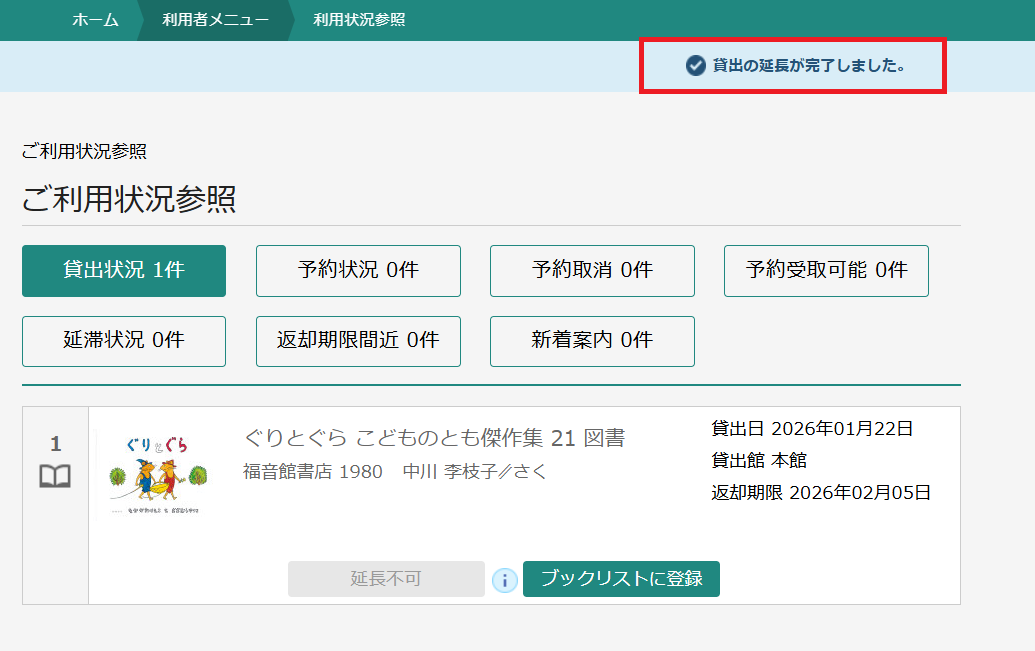Screen dimensions: 1035x651
Task: Click the info icon beside 延長不可
Action: click(x=505, y=580)
